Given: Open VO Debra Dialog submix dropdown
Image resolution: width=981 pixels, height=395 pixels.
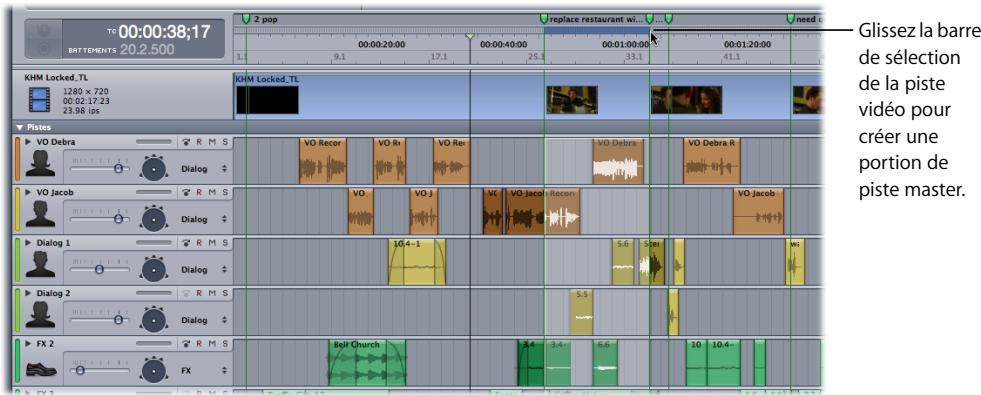Looking at the screenshot, I should [x=204, y=169].
